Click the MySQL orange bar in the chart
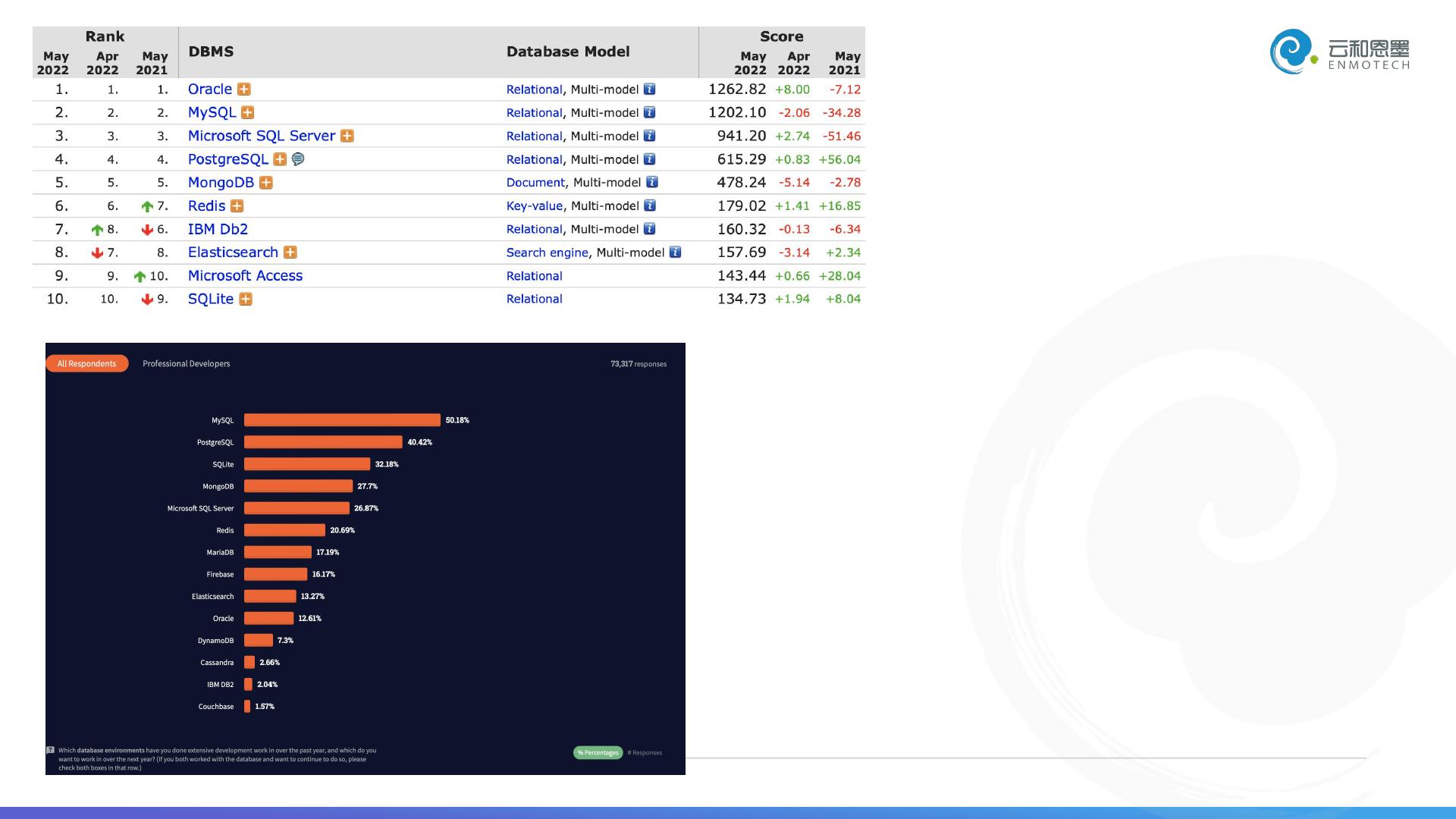Image resolution: width=1456 pixels, height=819 pixels. [342, 420]
